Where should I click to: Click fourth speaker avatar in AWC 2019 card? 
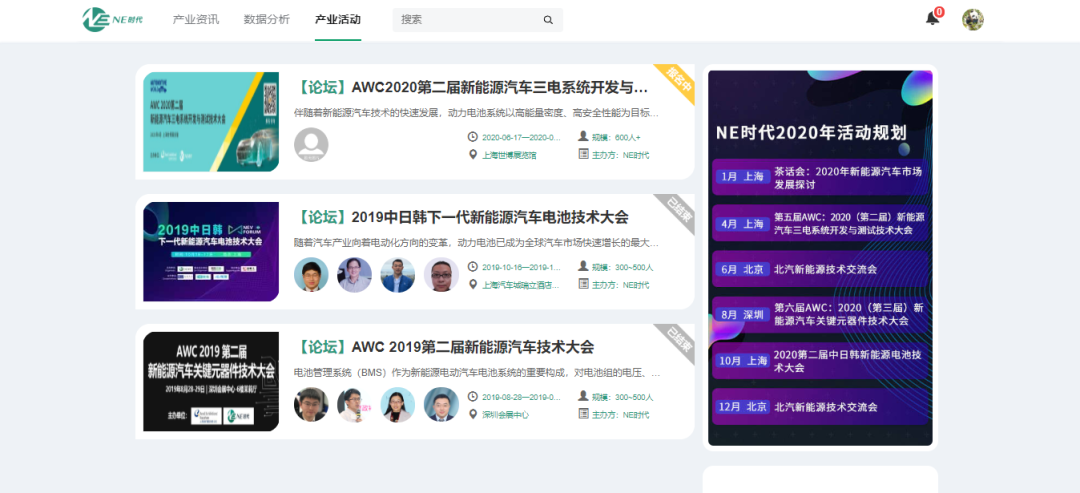[x=441, y=404]
